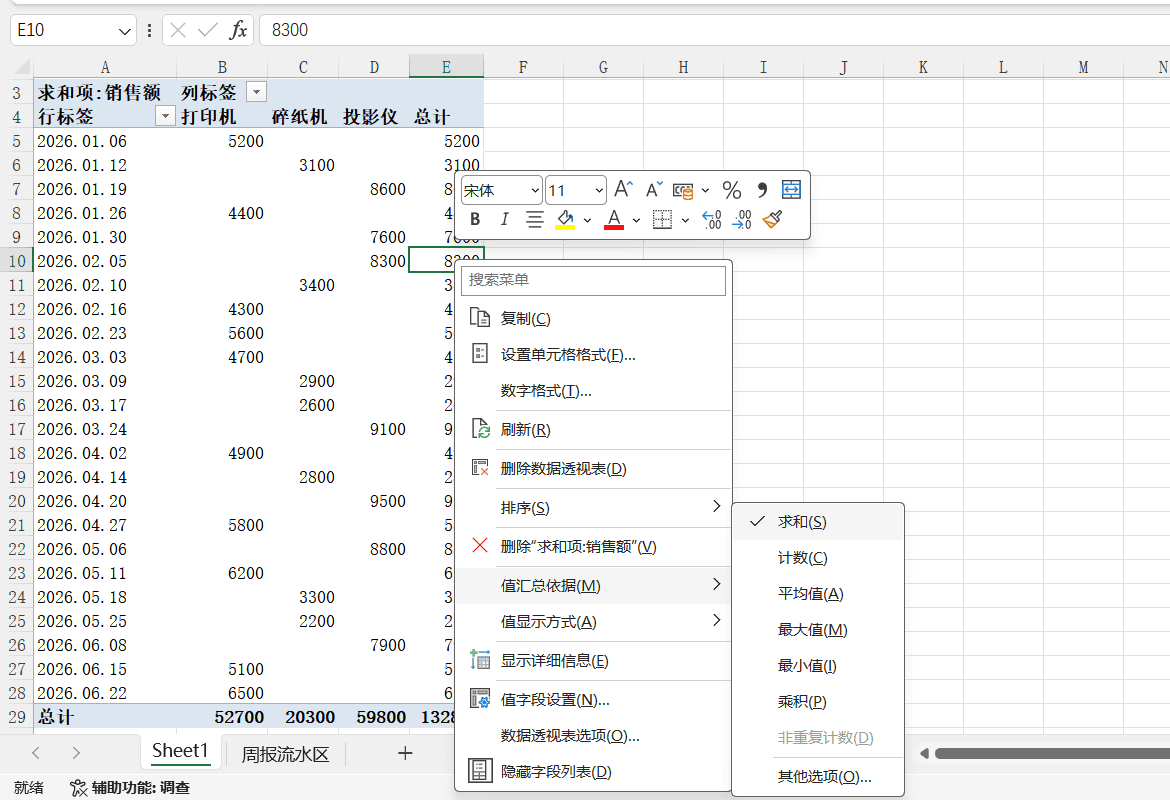1170x800 pixels.
Task: Click the increase decimal places icon
Action: pyautogui.click(x=711, y=219)
